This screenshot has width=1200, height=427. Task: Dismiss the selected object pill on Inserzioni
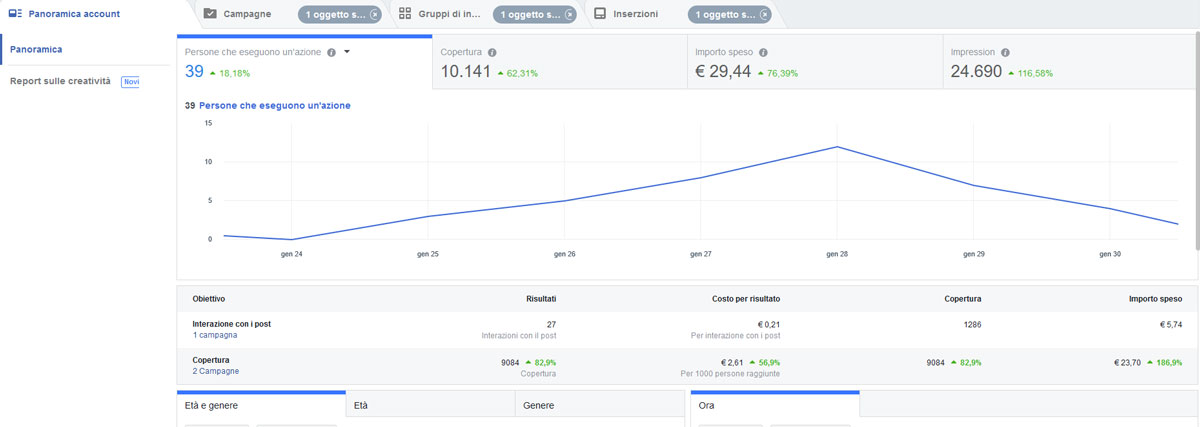coord(764,15)
